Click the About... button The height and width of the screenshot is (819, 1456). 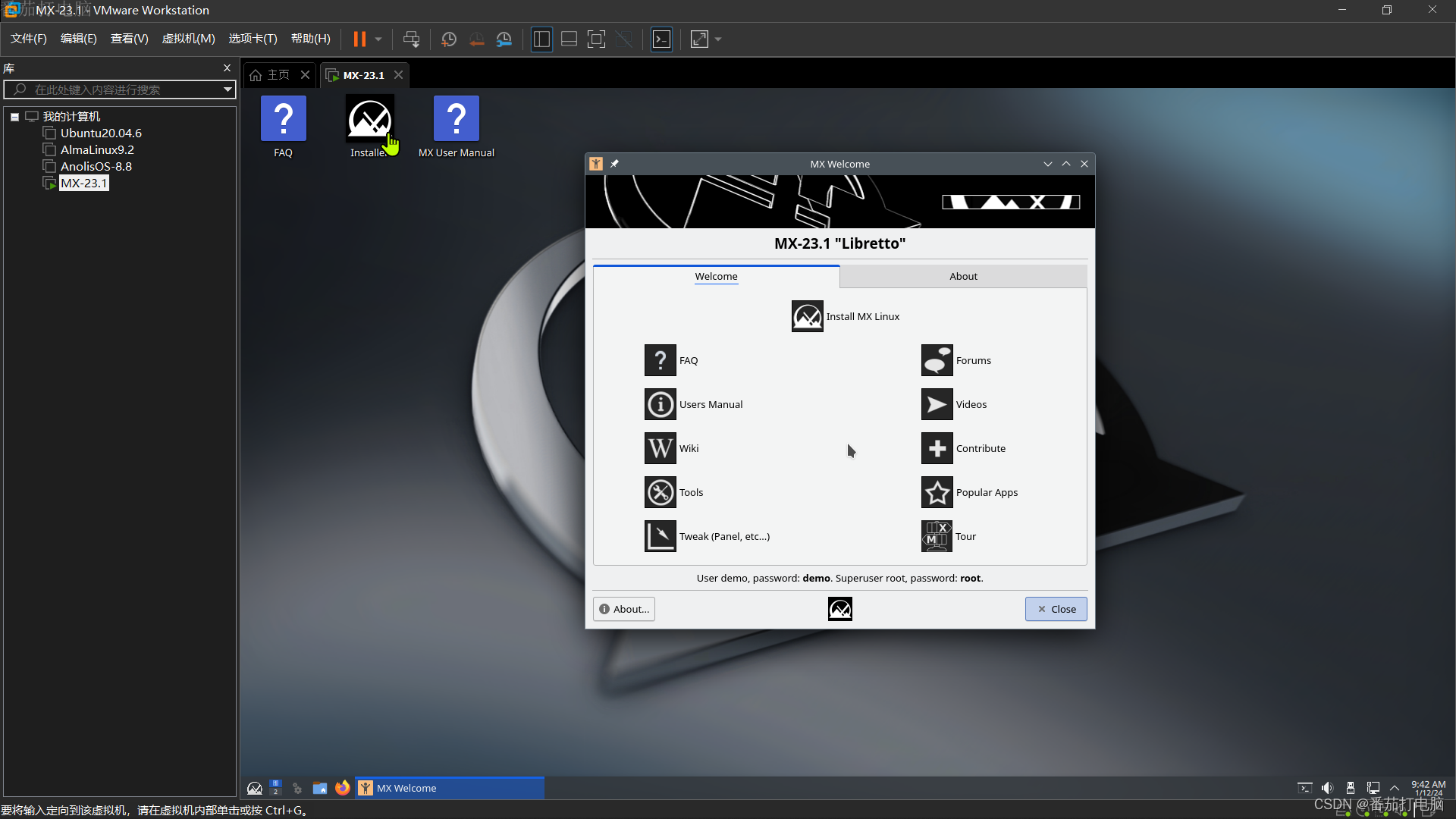click(624, 609)
